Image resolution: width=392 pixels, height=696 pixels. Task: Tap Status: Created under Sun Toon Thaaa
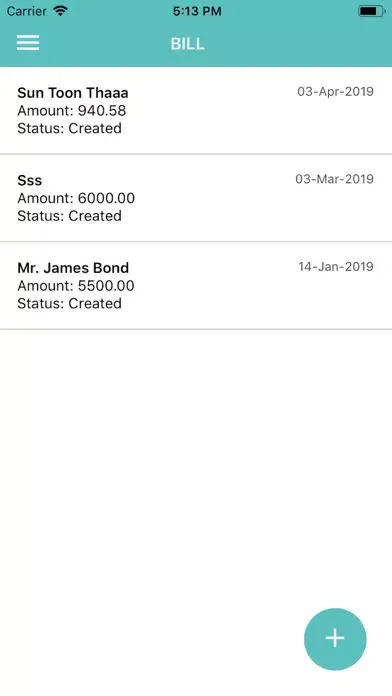(70, 128)
